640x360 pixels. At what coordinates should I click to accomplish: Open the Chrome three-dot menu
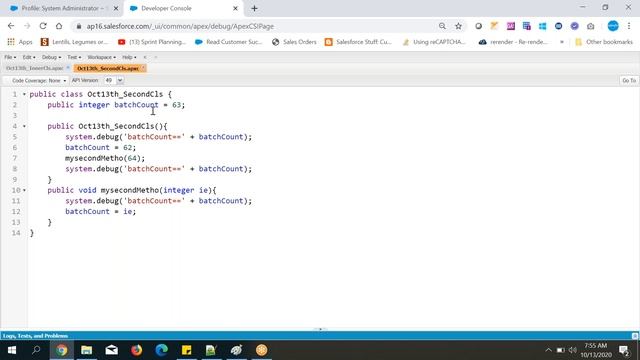pyautogui.click(x=629, y=26)
